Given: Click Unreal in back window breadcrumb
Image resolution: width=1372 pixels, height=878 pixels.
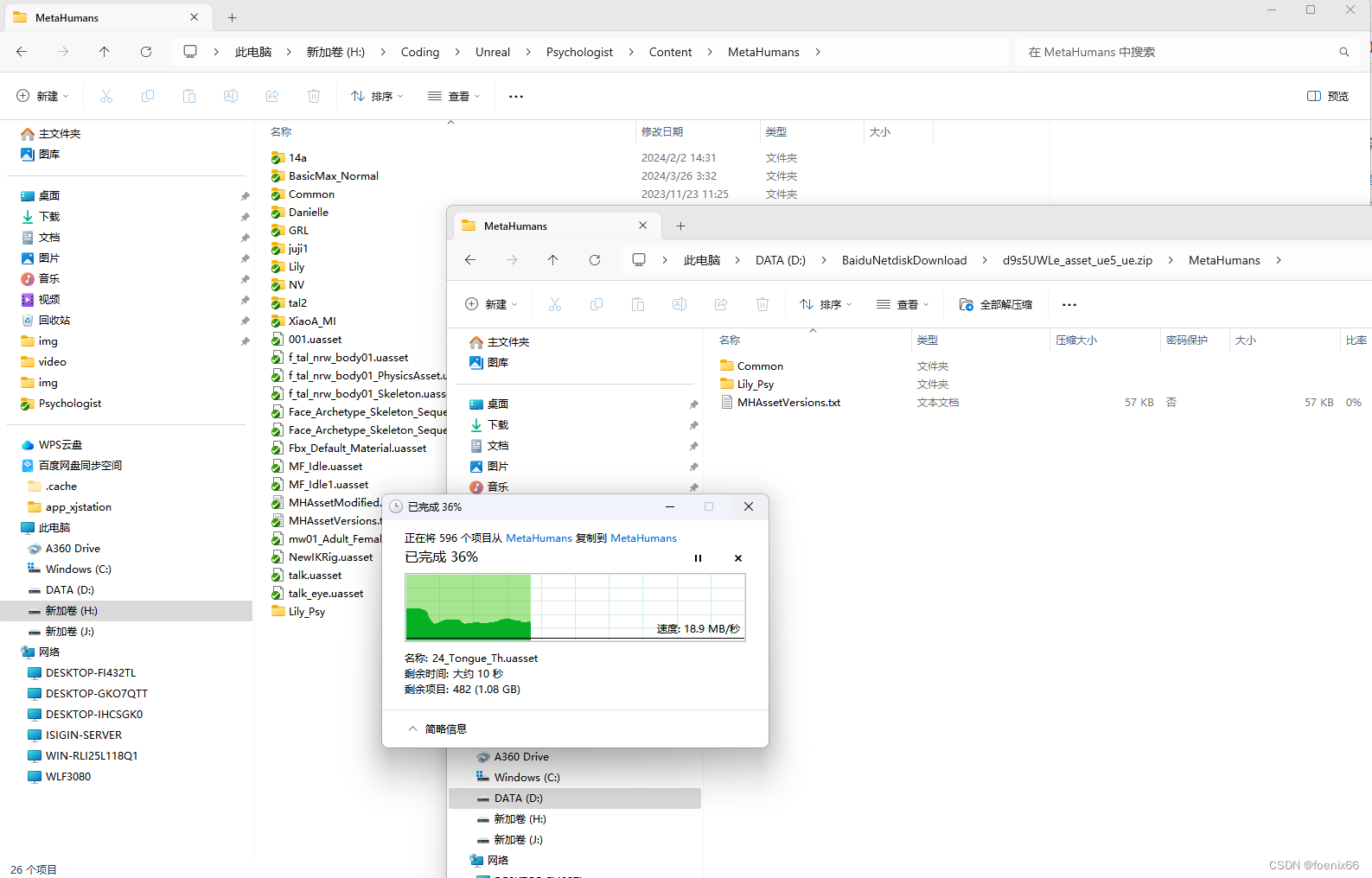Looking at the screenshot, I should click(493, 52).
